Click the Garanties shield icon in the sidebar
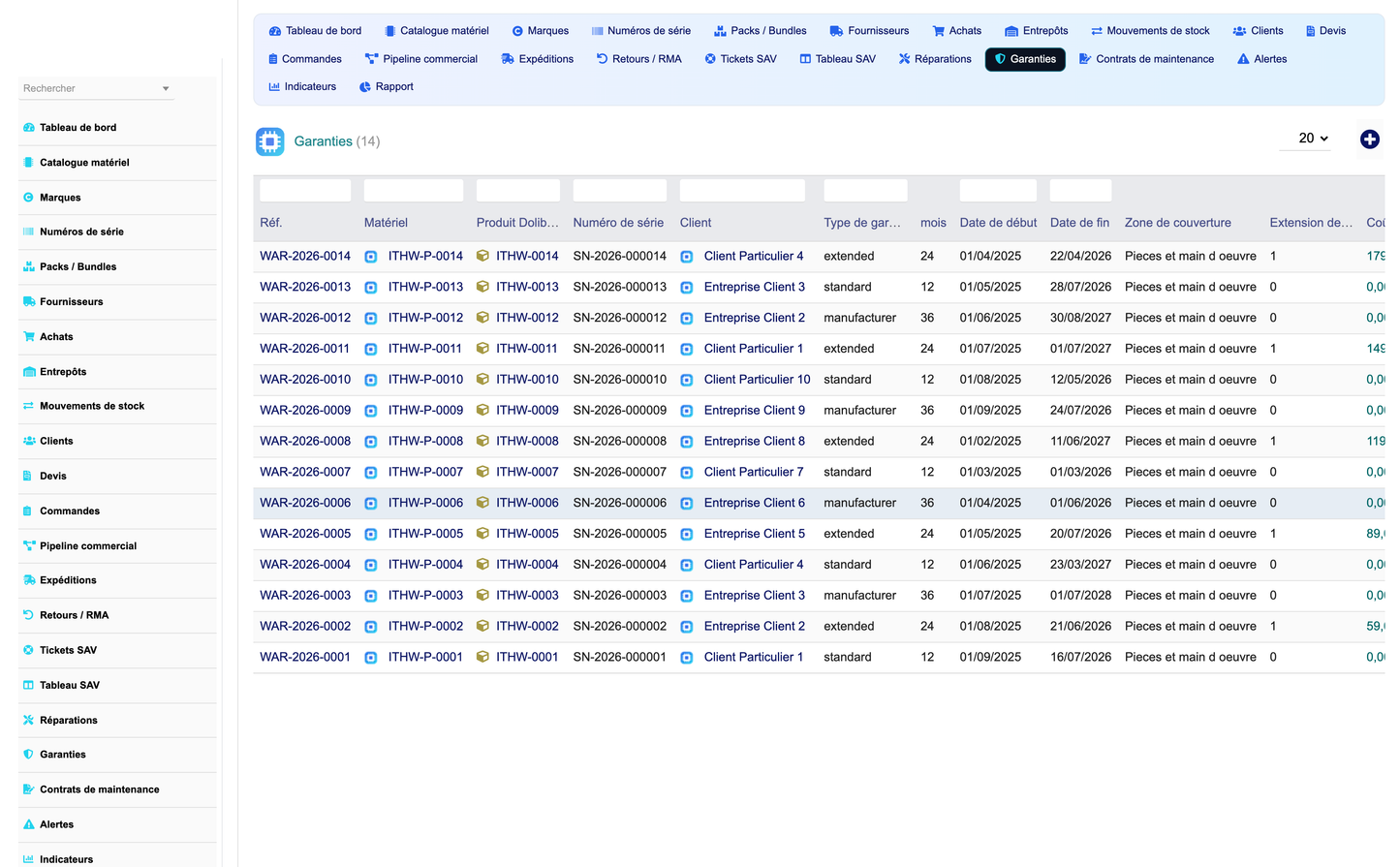Viewport: 1400px width, 867px height. tap(29, 755)
